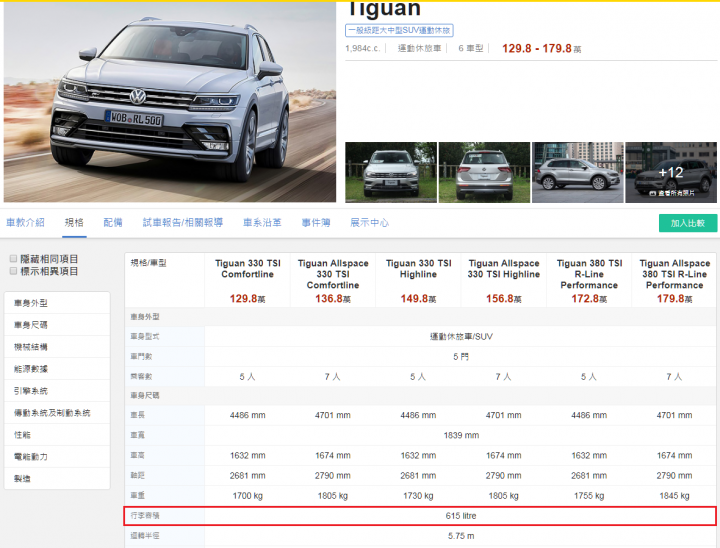The image size is (720, 548).
Task: Click the SUV category tag under title
Action: tap(399, 30)
